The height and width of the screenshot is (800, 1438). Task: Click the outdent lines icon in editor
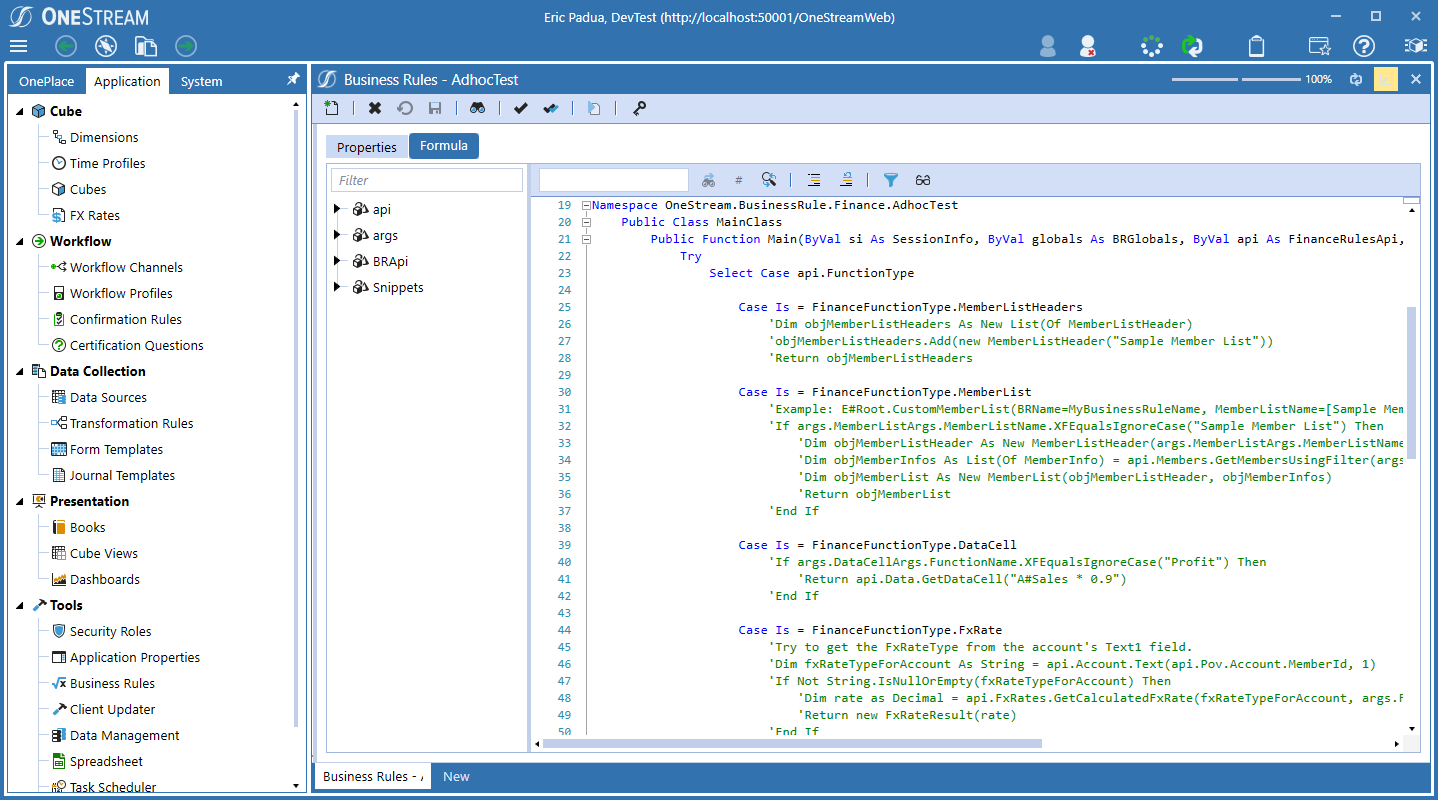coord(846,180)
